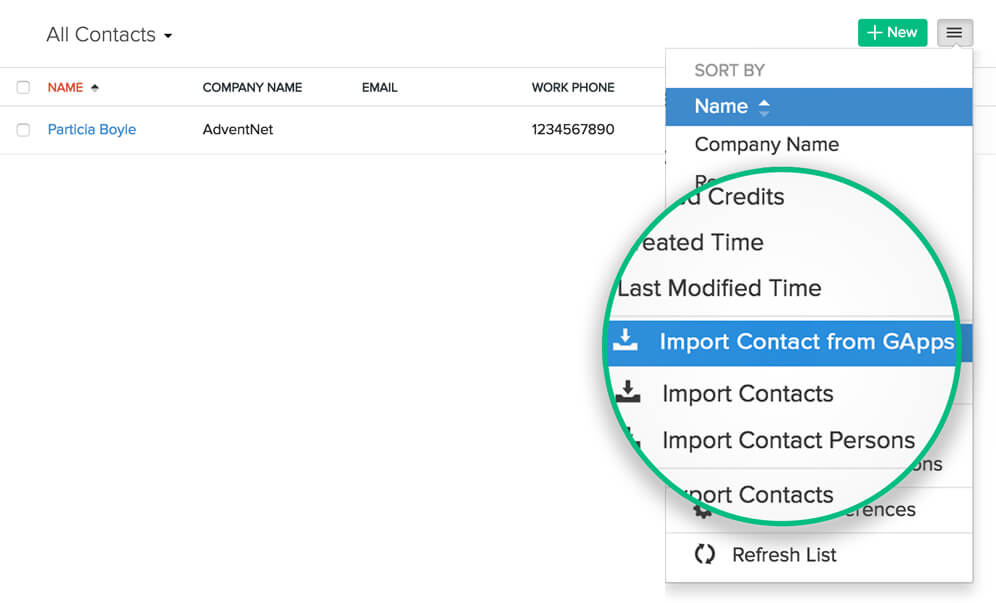The height and width of the screenshot is (603, 996).
Task: Click the Work Phone column header
Action: pyautogui.click(x=573, y=88)
